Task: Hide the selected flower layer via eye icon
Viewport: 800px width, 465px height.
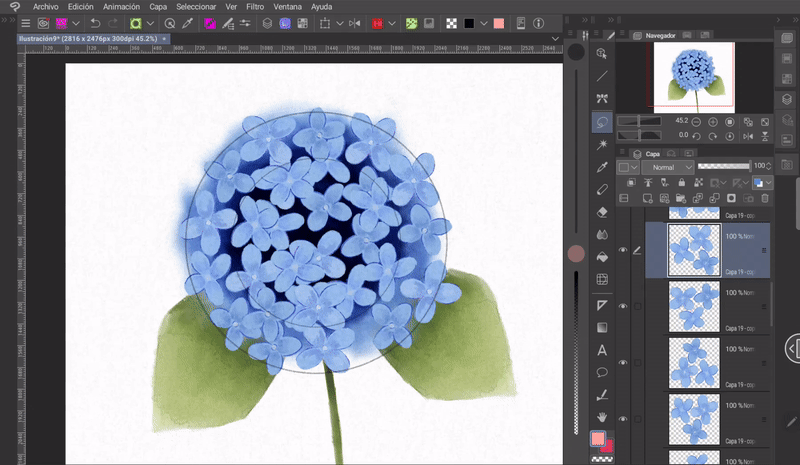Action: (x=622, y=250)
